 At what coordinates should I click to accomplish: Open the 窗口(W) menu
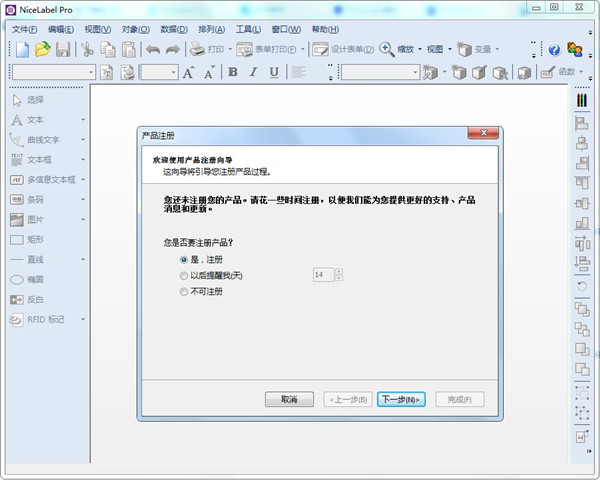coord(286,29)
